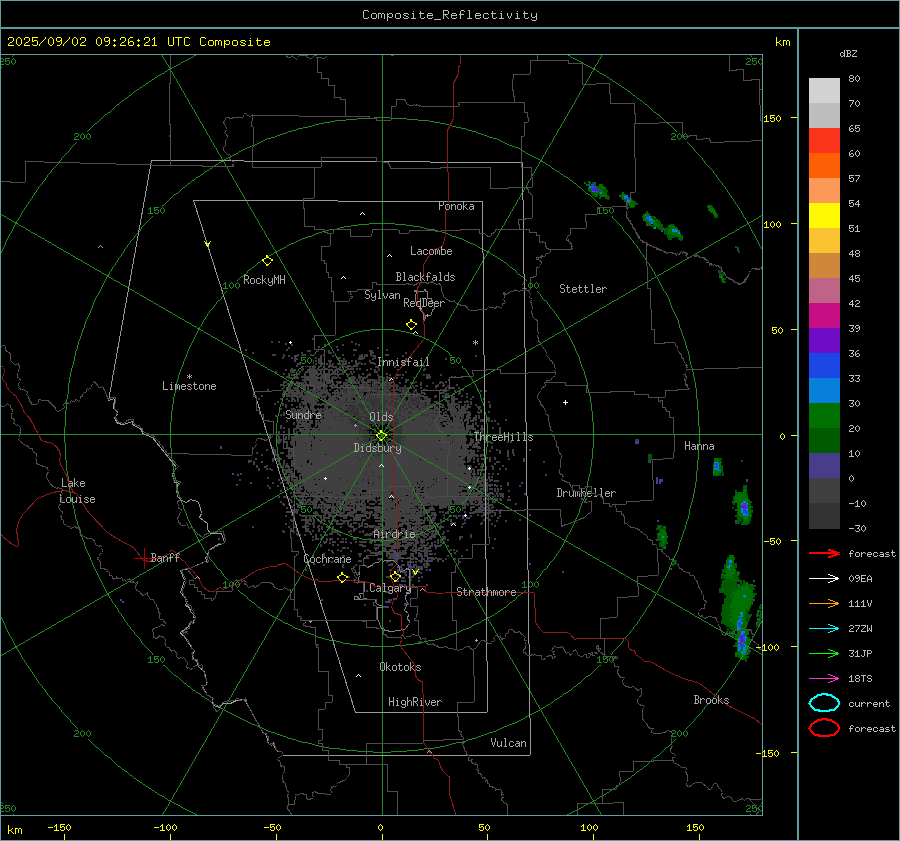Select the cyan 27ZW arrow legend icon

click(824, 629)
